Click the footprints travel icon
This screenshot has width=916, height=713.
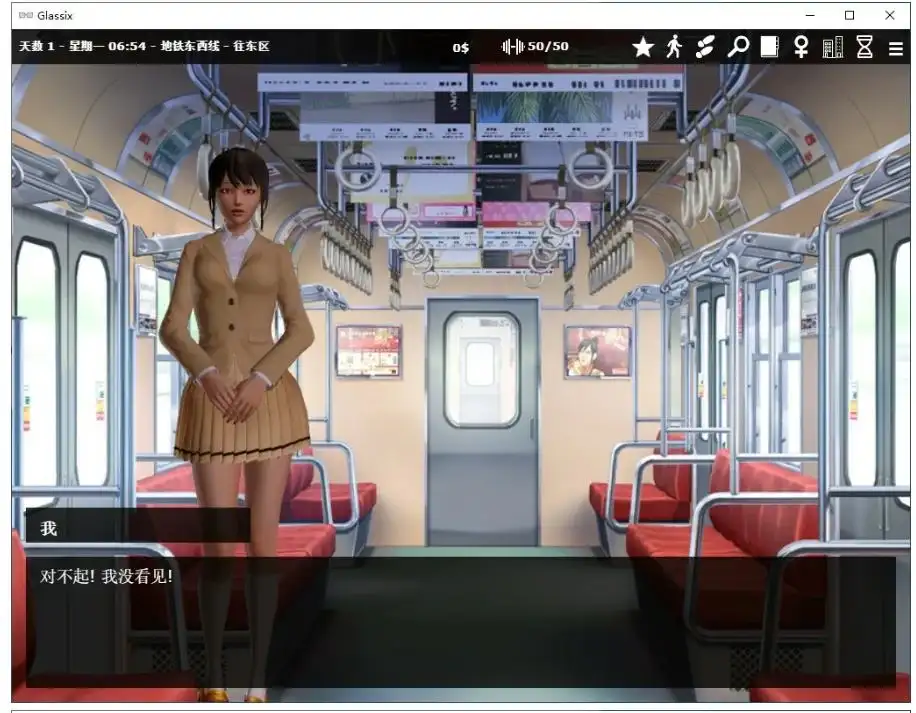tap(707, 46)
